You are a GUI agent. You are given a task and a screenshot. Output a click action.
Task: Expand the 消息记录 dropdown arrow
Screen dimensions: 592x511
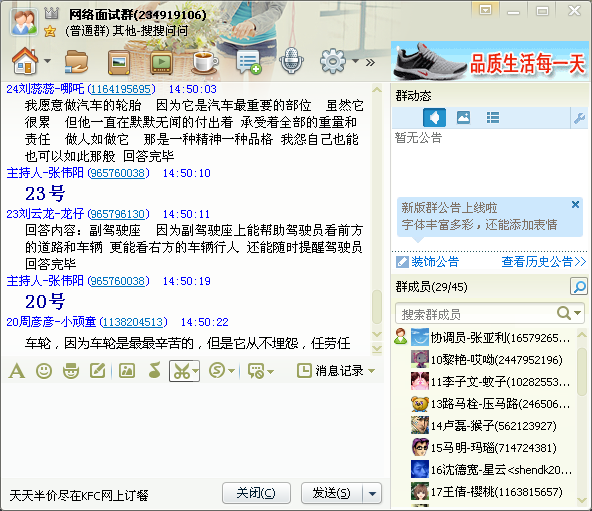372,371
